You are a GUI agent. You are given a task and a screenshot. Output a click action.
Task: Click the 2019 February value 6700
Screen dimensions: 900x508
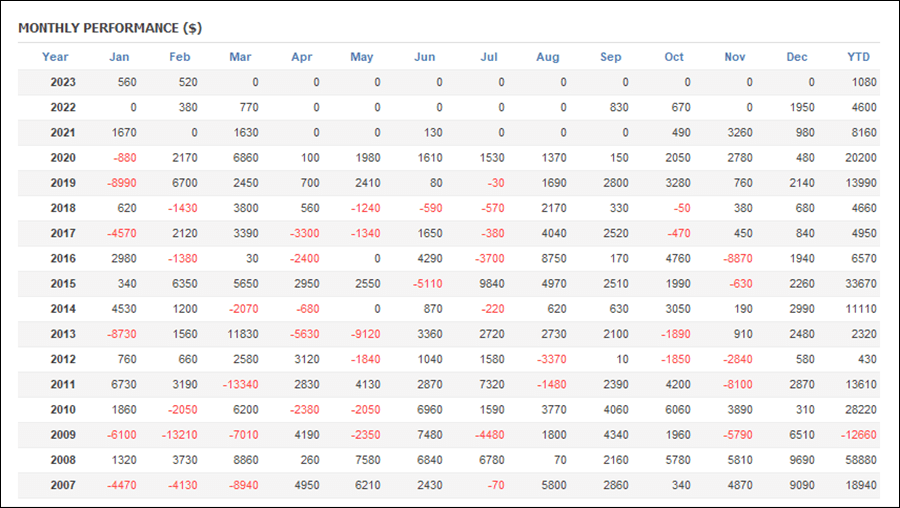click(x=185, y=183)
